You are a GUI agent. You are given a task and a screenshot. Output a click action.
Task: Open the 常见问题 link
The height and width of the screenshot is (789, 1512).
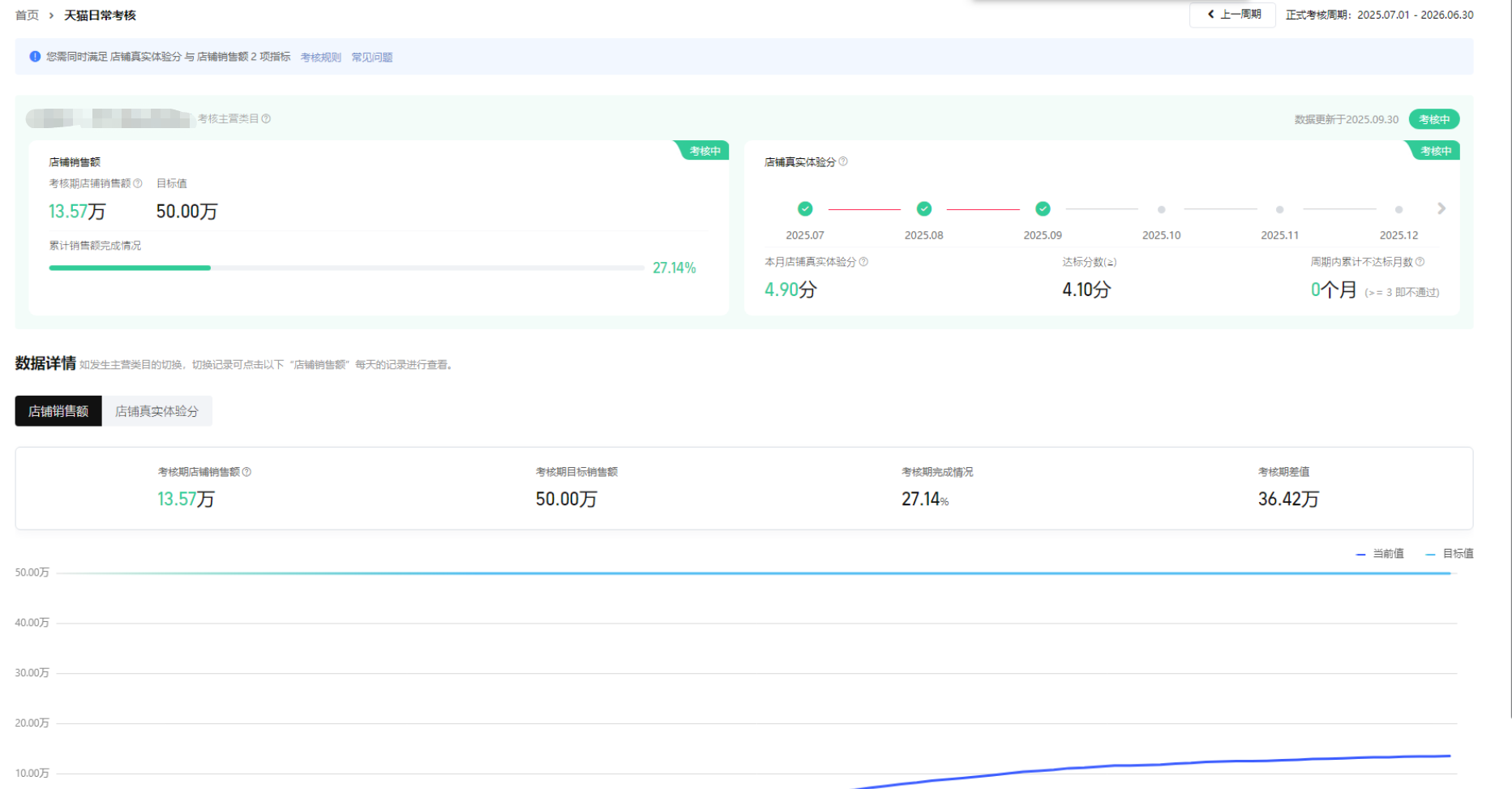[x=372, y=58]
